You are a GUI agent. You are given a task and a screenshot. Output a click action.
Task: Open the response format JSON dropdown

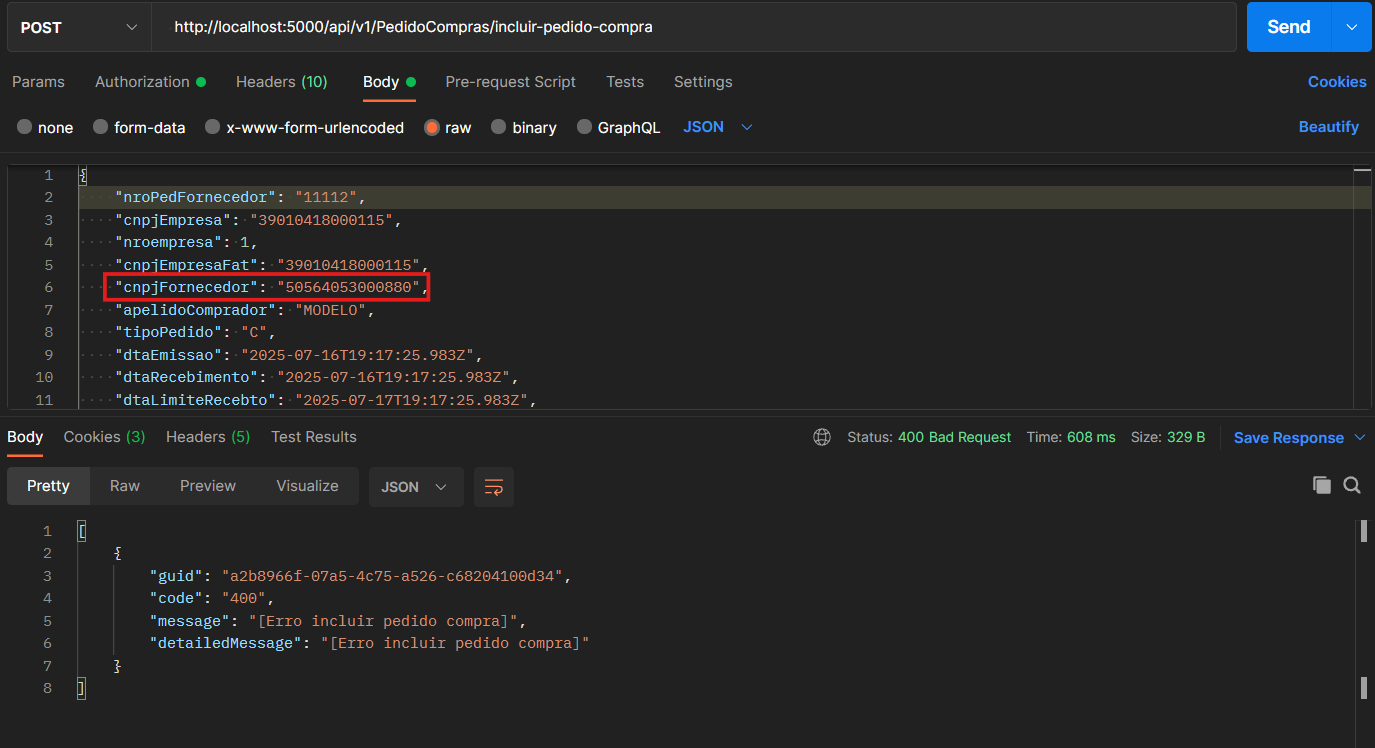[x=415, y=487]
